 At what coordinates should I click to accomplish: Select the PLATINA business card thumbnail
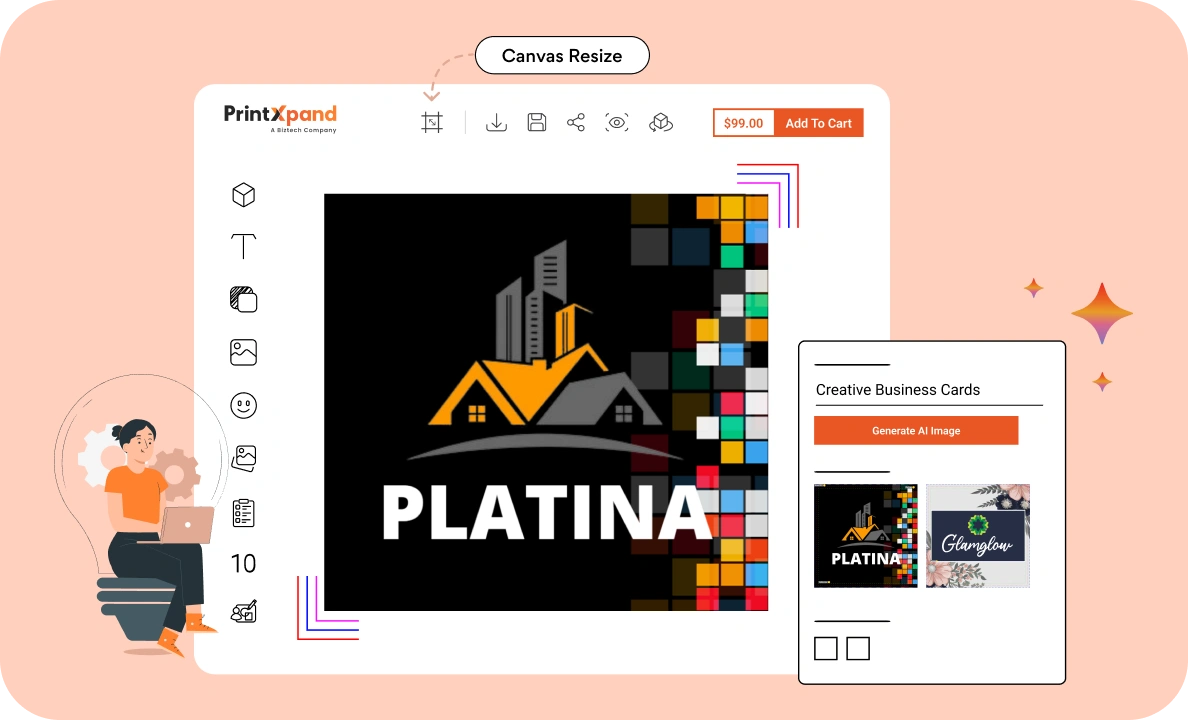866,536
